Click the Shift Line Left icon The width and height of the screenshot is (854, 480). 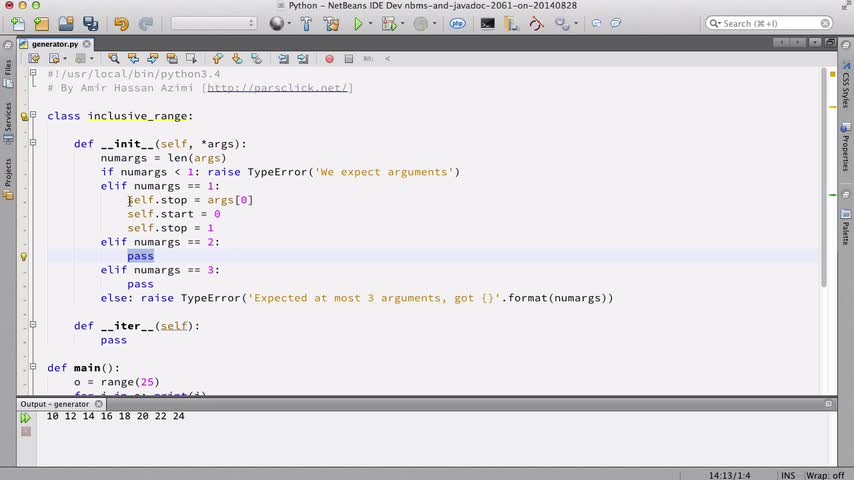click(x=283, y=58)
